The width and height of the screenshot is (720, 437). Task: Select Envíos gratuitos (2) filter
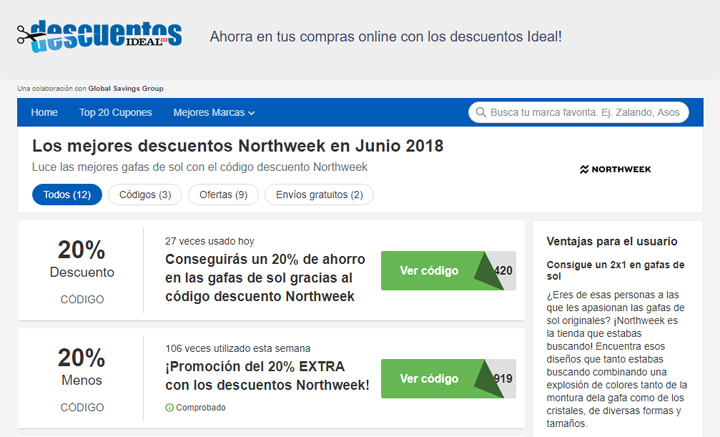319,195
